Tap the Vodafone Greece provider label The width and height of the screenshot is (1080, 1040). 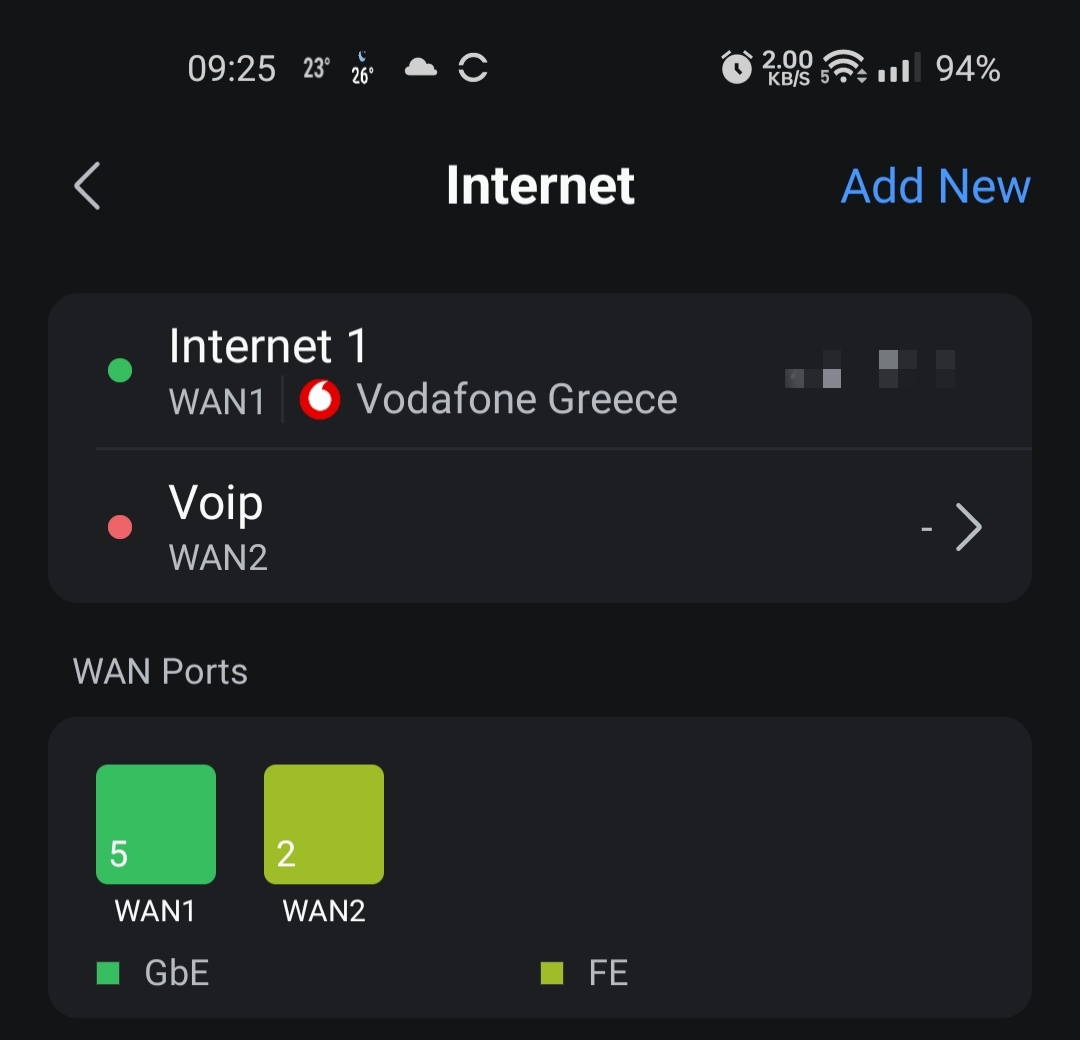pos(517,399)
